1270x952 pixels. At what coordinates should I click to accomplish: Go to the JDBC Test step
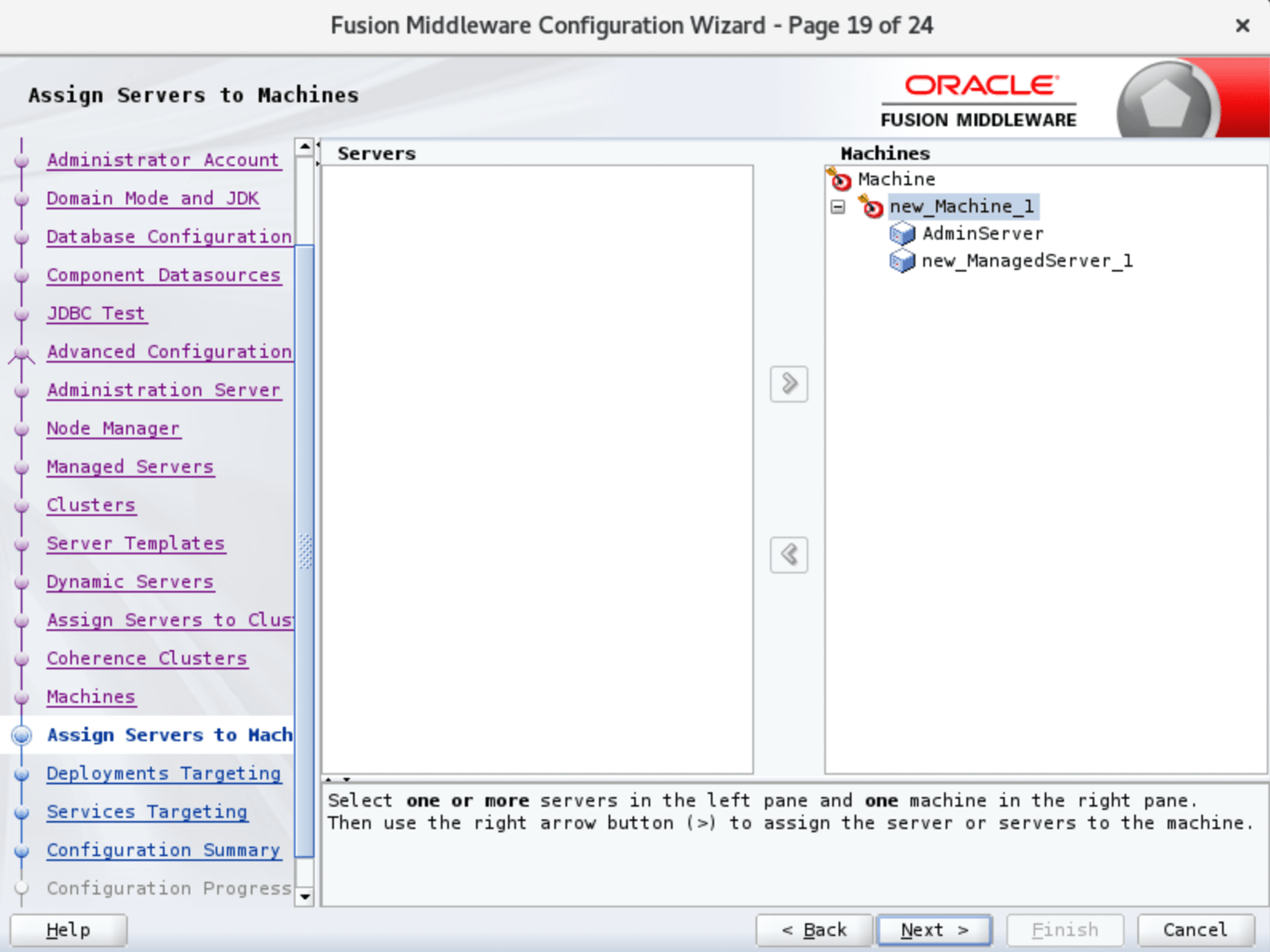click(96, 314)
